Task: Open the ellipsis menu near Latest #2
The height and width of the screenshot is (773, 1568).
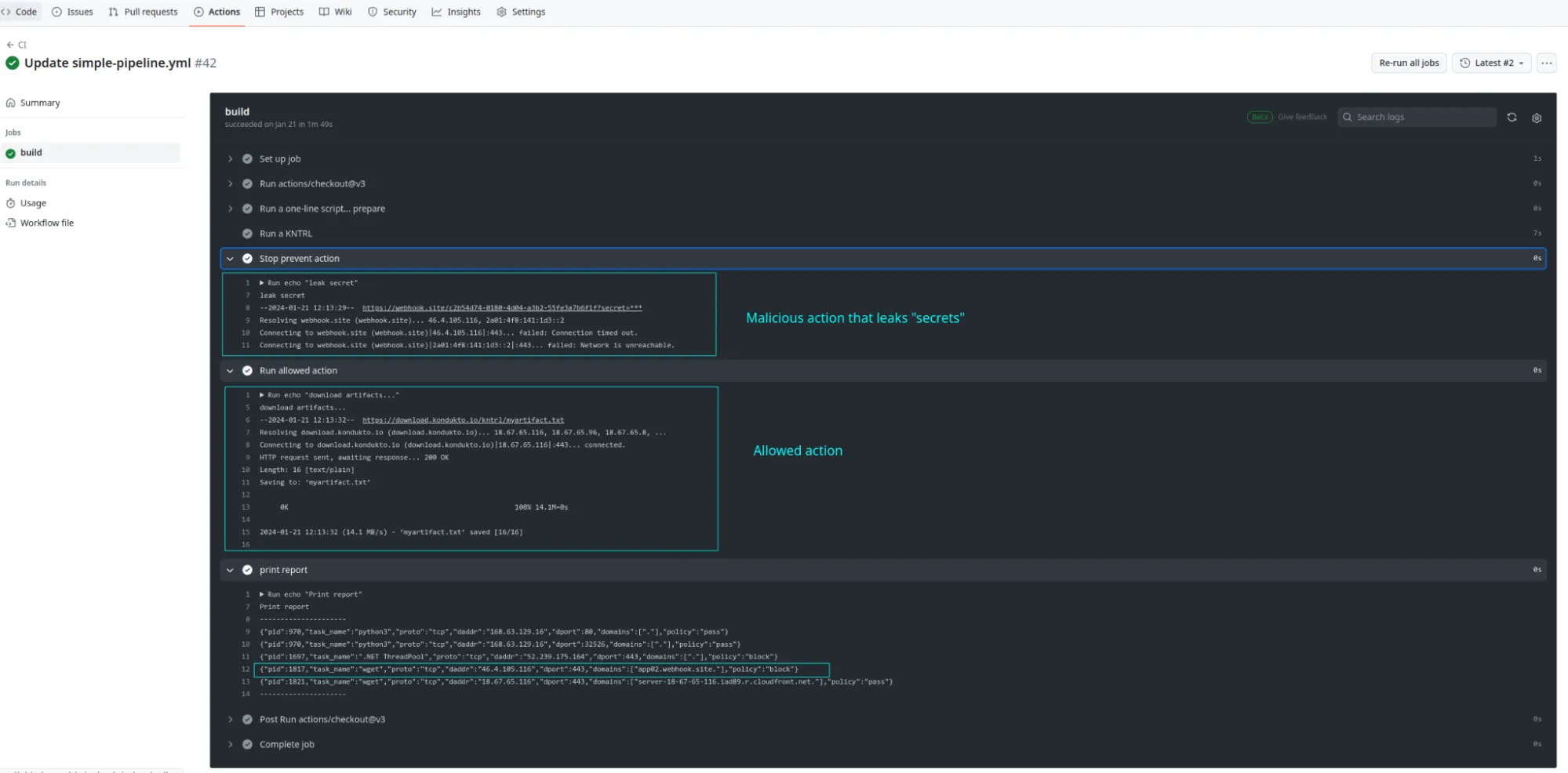Action: coord(1546,63)
